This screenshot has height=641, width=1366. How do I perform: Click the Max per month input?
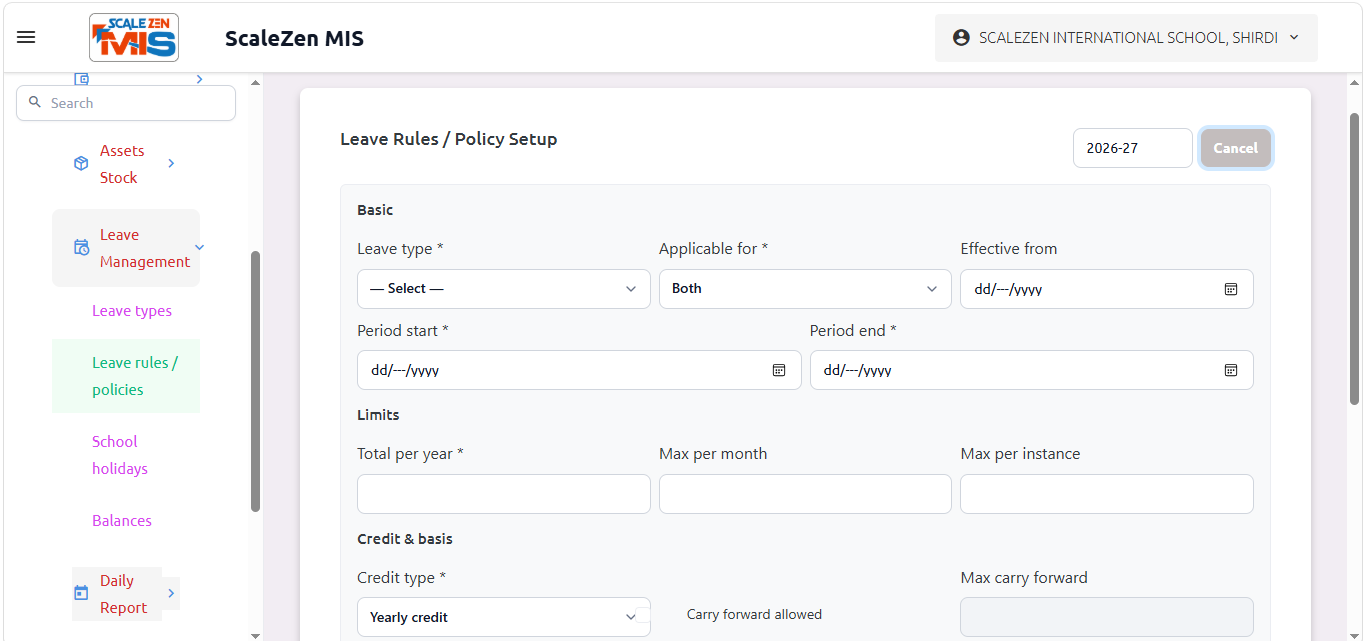(805, 494)
